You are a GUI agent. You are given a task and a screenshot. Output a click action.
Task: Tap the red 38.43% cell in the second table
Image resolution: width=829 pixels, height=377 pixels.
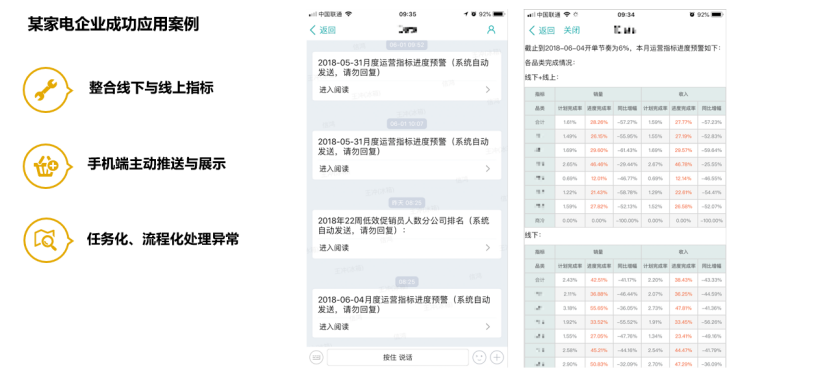click(683, 280)
